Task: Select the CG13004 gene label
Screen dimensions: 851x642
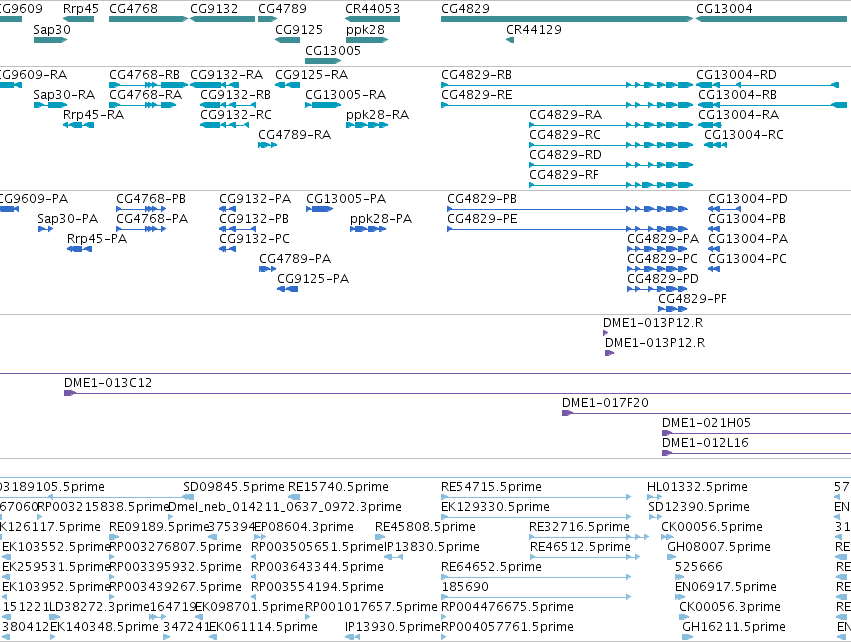Action: click(724, 9)
